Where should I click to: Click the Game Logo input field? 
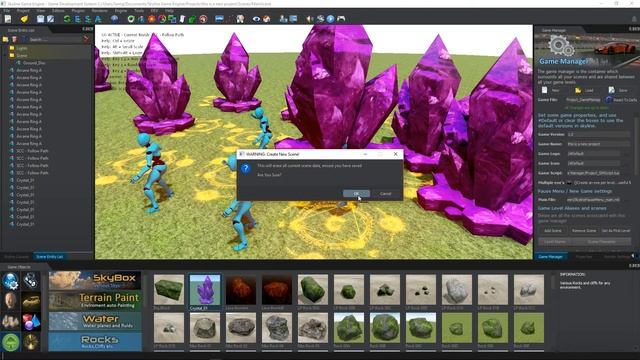point(593,154)
